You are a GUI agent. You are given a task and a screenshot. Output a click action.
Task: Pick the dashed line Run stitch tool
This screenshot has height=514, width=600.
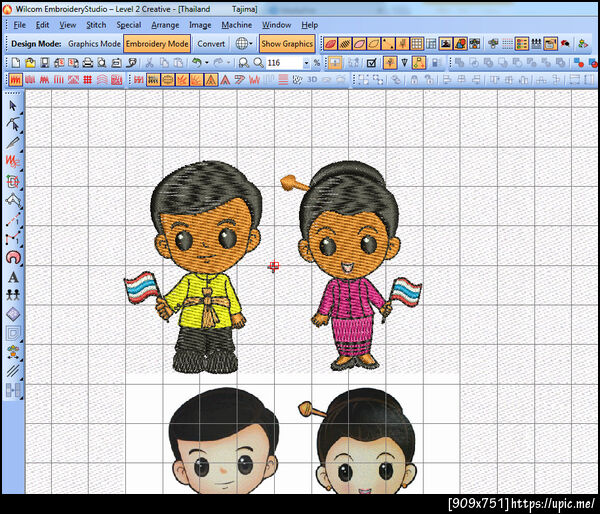click(x=13, y=220)
